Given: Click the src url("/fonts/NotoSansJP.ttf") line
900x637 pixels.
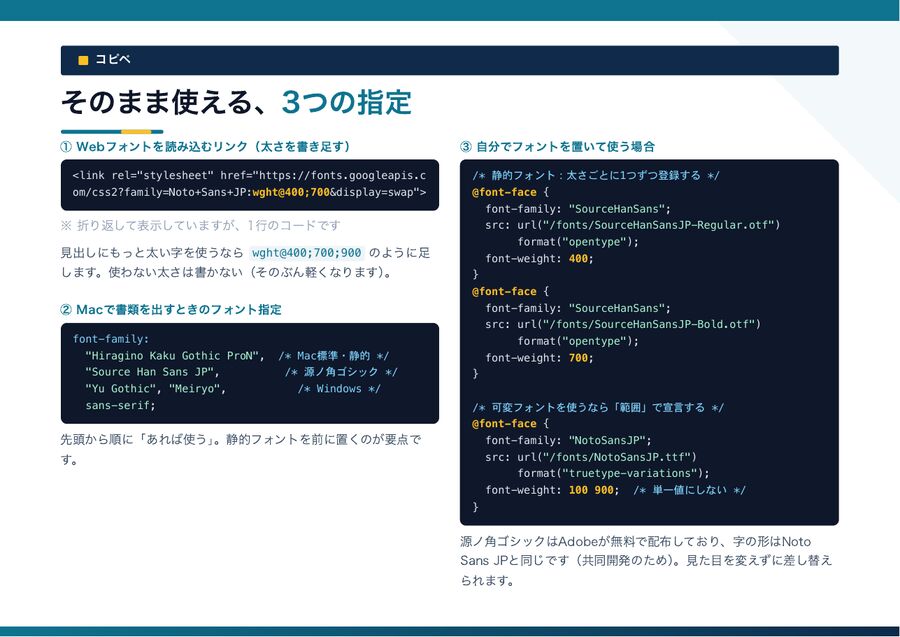Looking at the screenshot, I should [x=591, y=457].
